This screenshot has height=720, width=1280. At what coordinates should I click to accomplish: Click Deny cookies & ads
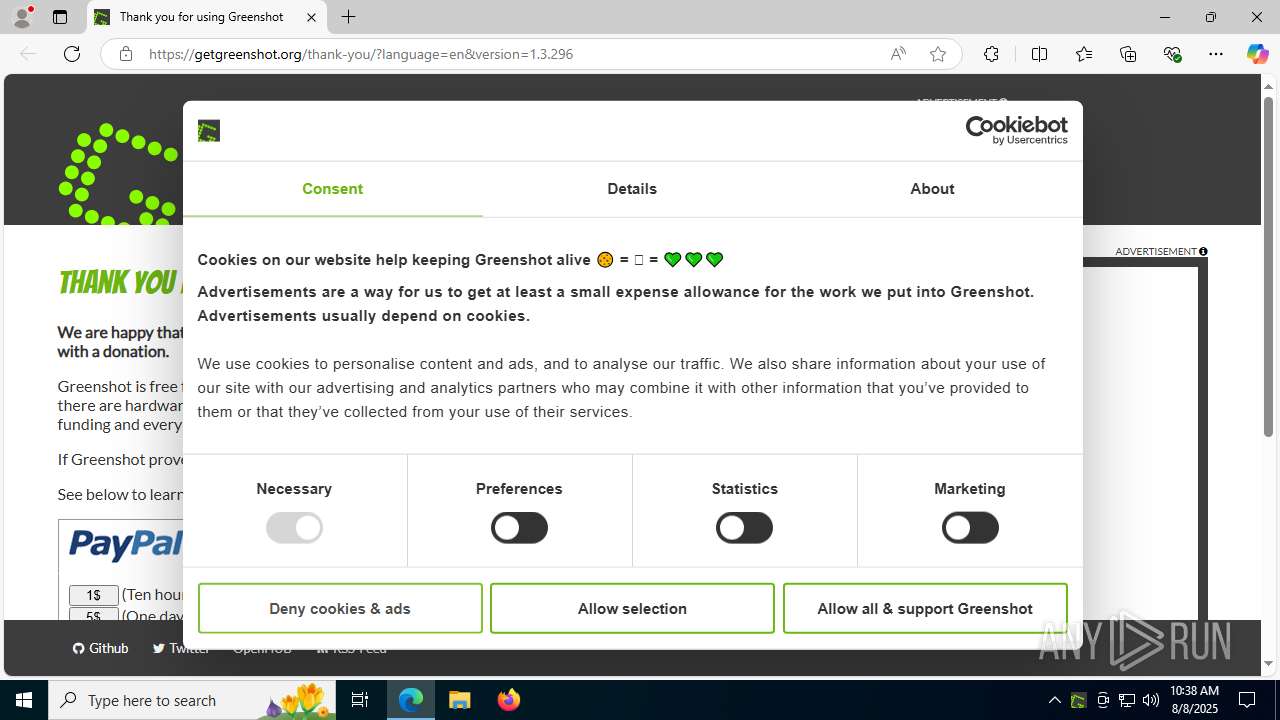[x=340, y=608]
